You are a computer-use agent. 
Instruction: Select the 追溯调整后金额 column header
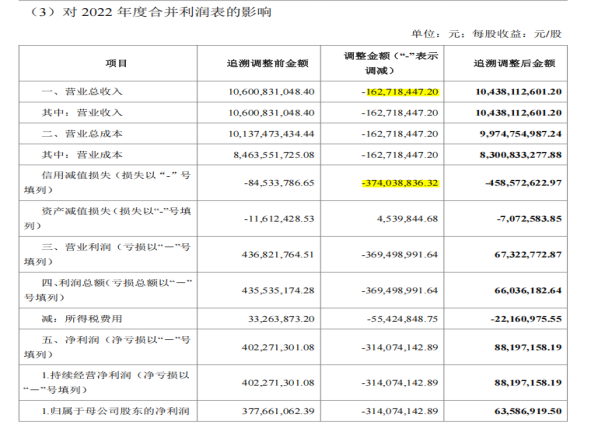(514, 63)
